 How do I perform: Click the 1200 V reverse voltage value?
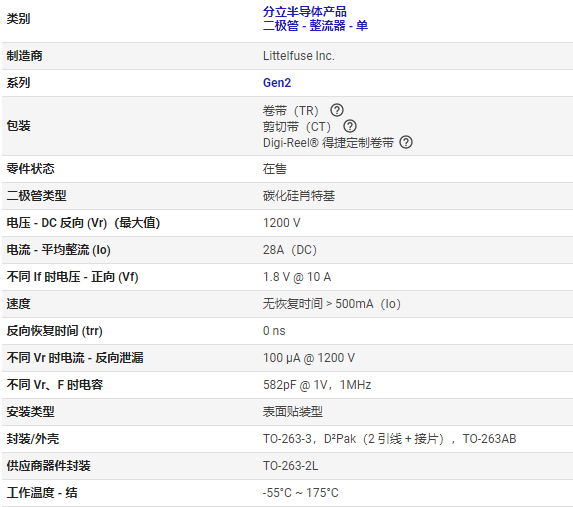pyautogui.click(x=281, y=223)
